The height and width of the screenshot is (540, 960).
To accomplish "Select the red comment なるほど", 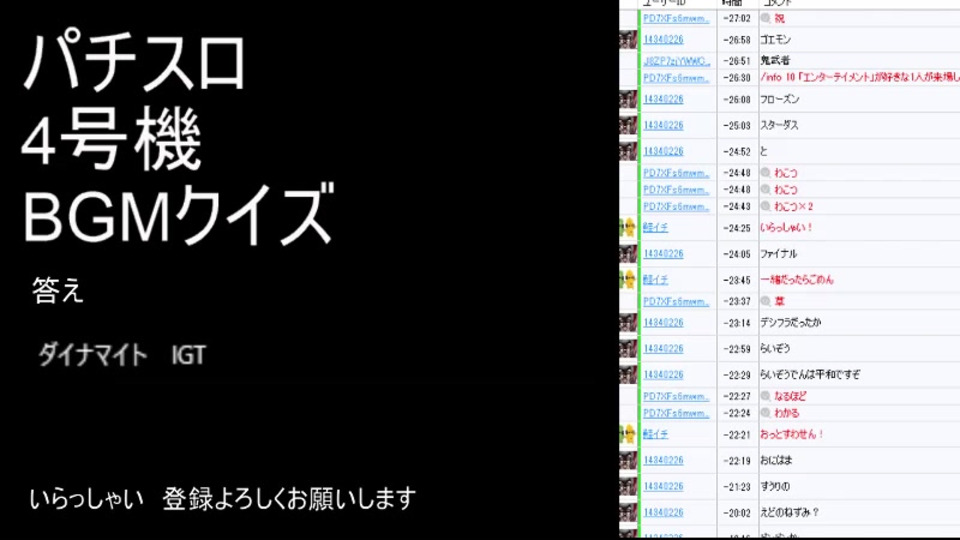I will tap(790, 396).
